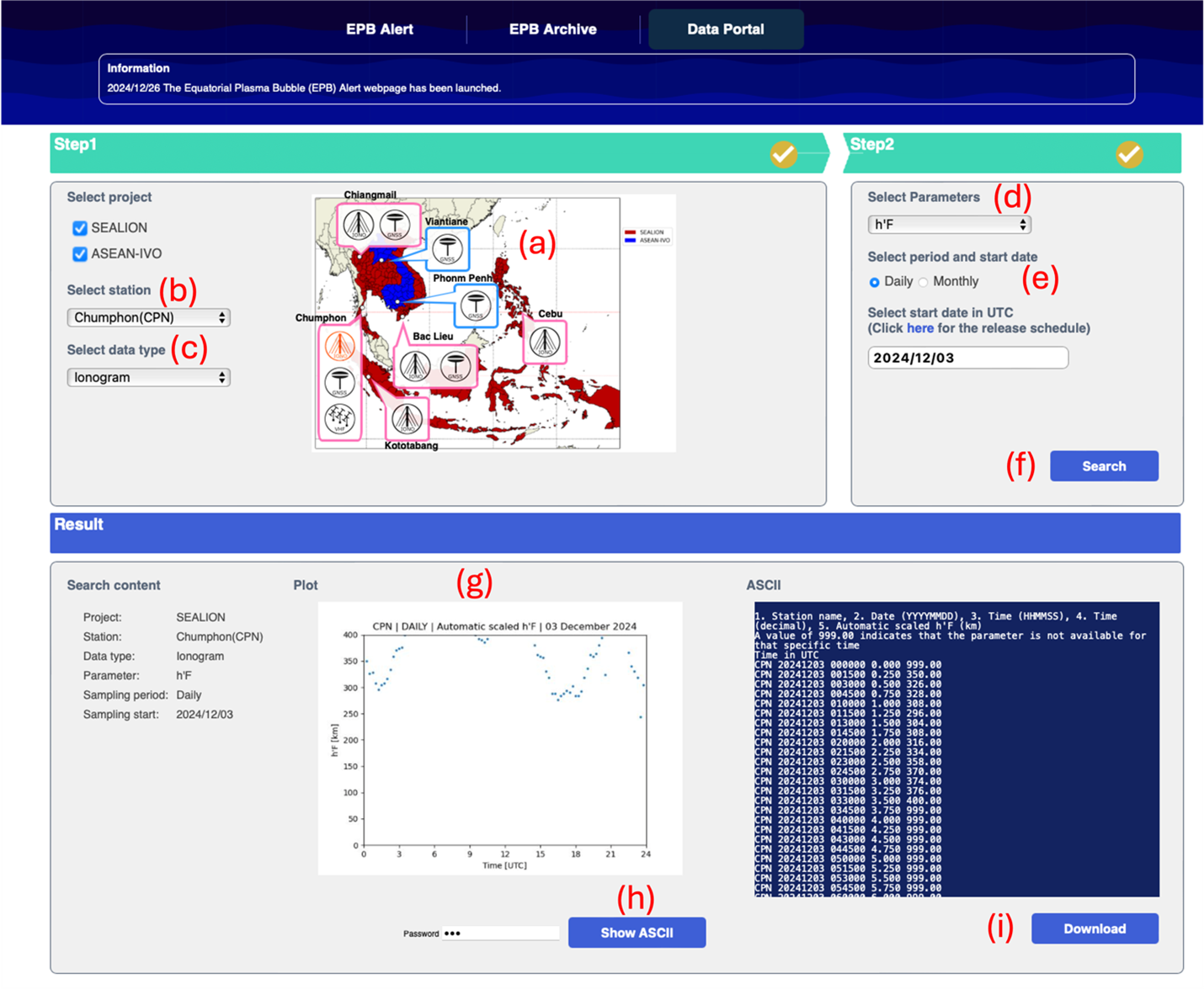Select the Kototabang IONO station icon
This screenshot has width=1204, height=989.
click(407, 418)
